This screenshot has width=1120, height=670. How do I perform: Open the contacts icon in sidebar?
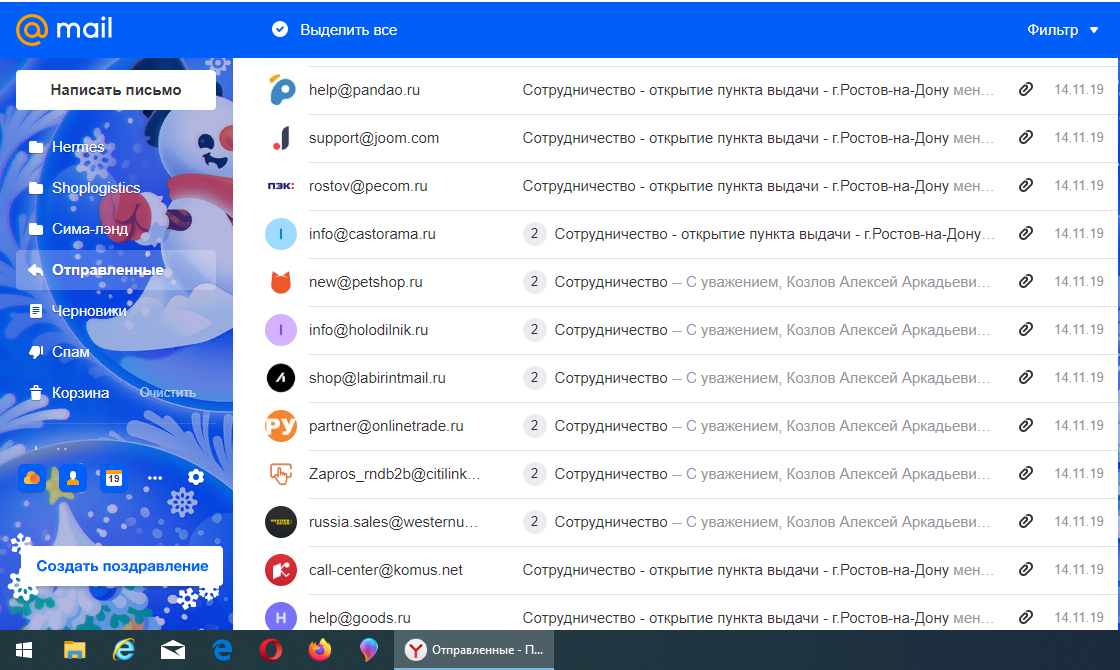pyautogui.click(x=73, y=478)
